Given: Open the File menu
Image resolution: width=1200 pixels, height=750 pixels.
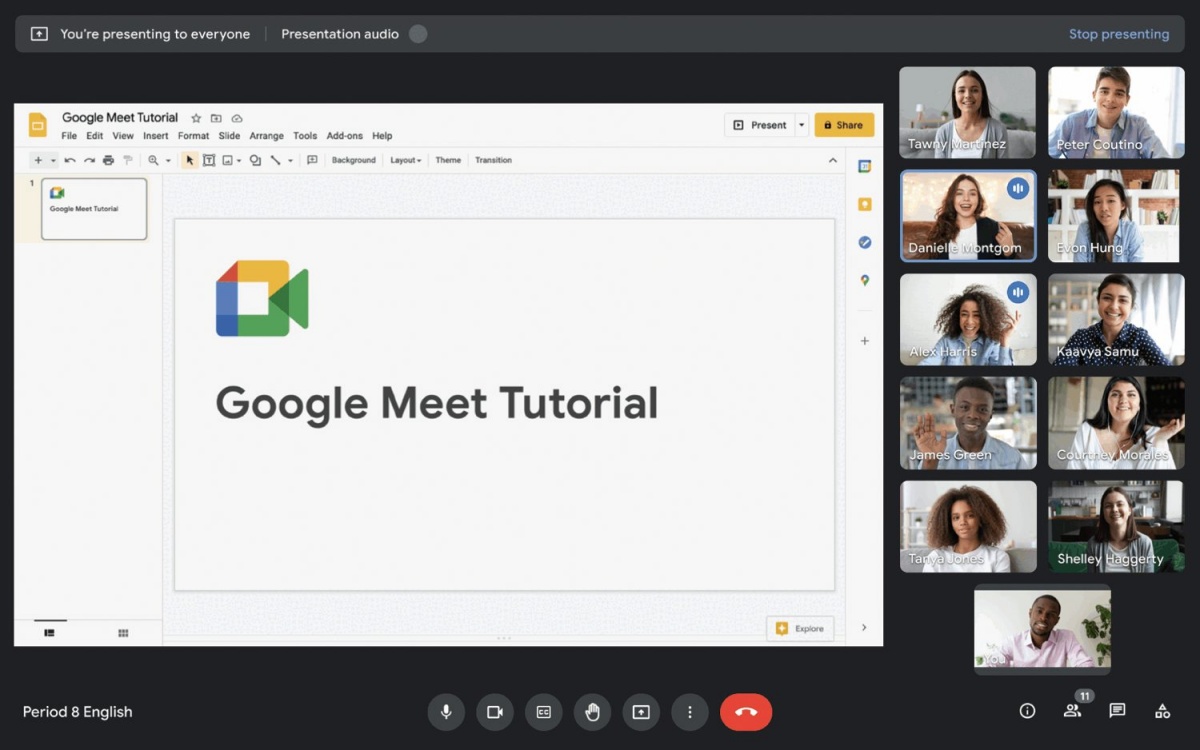Looking at the screenshot, I should [x=69, y=136].
